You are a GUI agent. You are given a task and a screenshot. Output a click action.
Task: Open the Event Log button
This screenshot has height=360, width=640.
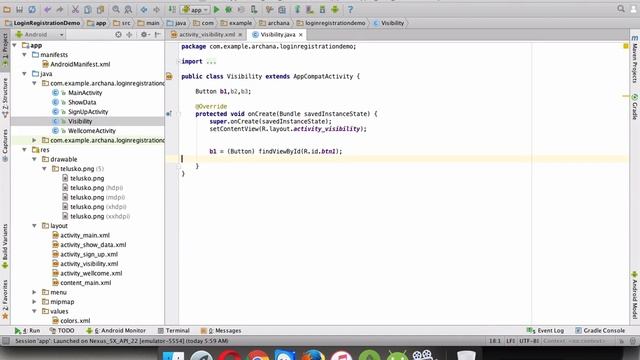tap(545, 331)
